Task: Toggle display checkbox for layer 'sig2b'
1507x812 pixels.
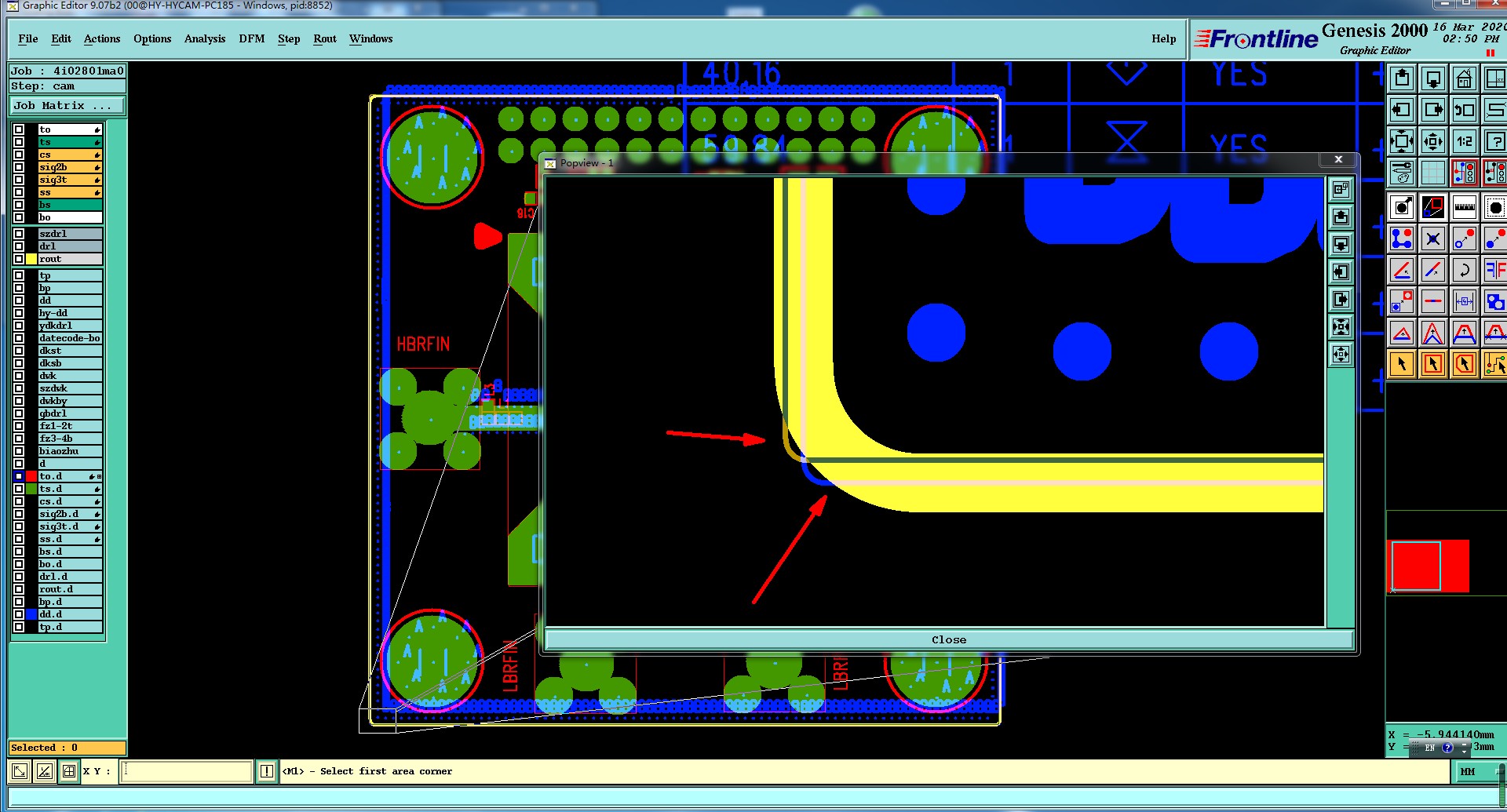Action: (x=19, y=167)
